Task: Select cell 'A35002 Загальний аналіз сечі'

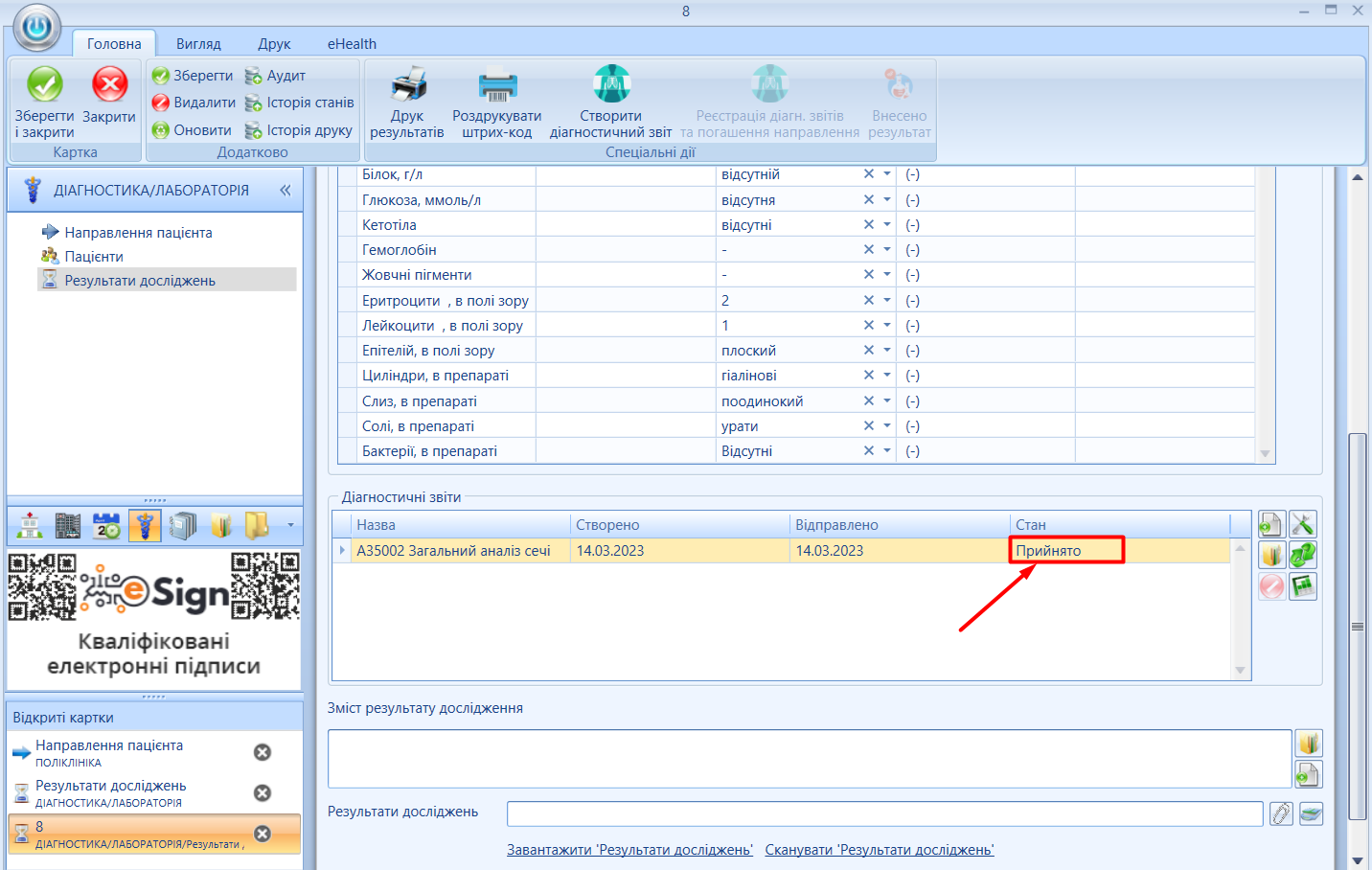Action: (461, 550)
